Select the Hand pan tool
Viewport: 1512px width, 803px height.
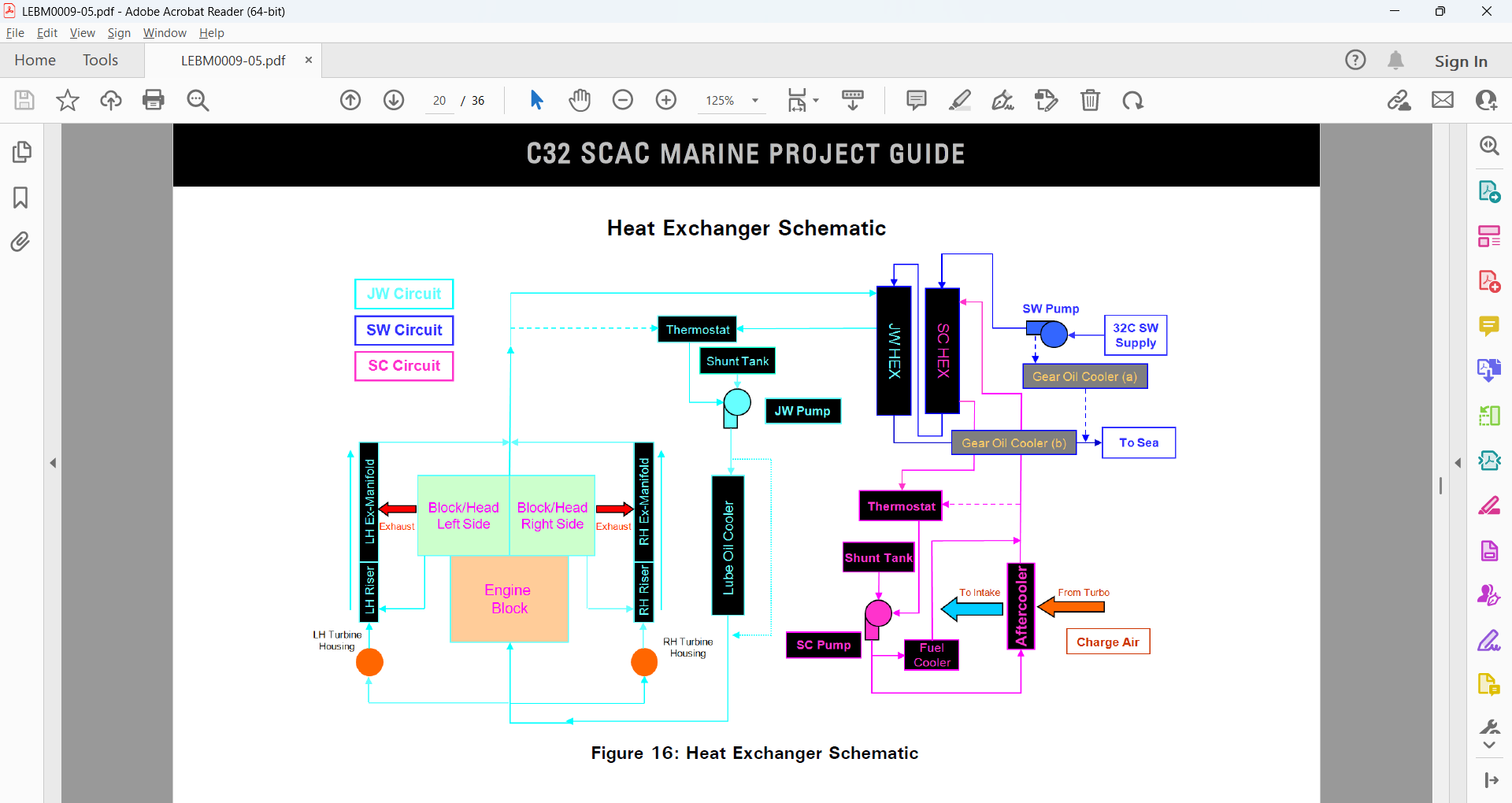[580, 100]
